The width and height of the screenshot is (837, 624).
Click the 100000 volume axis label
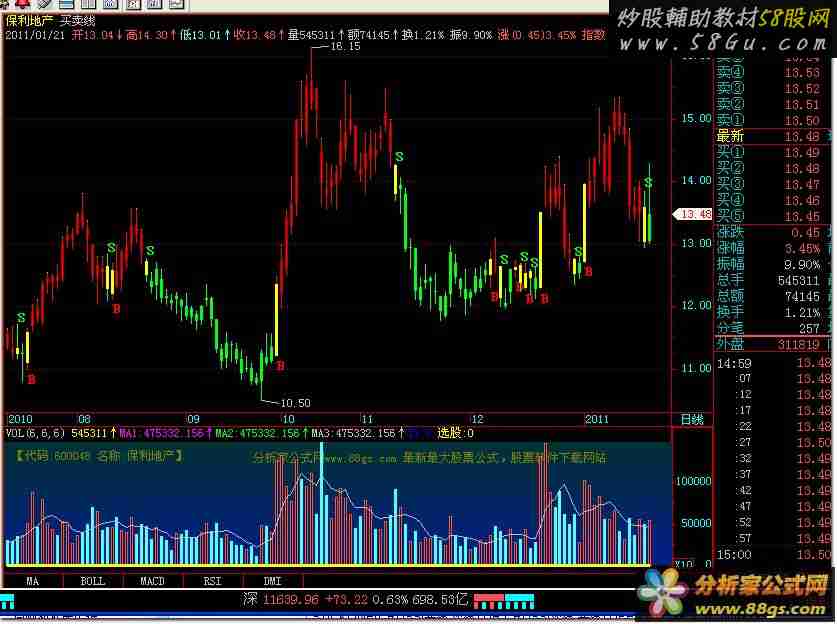[694, 481]
